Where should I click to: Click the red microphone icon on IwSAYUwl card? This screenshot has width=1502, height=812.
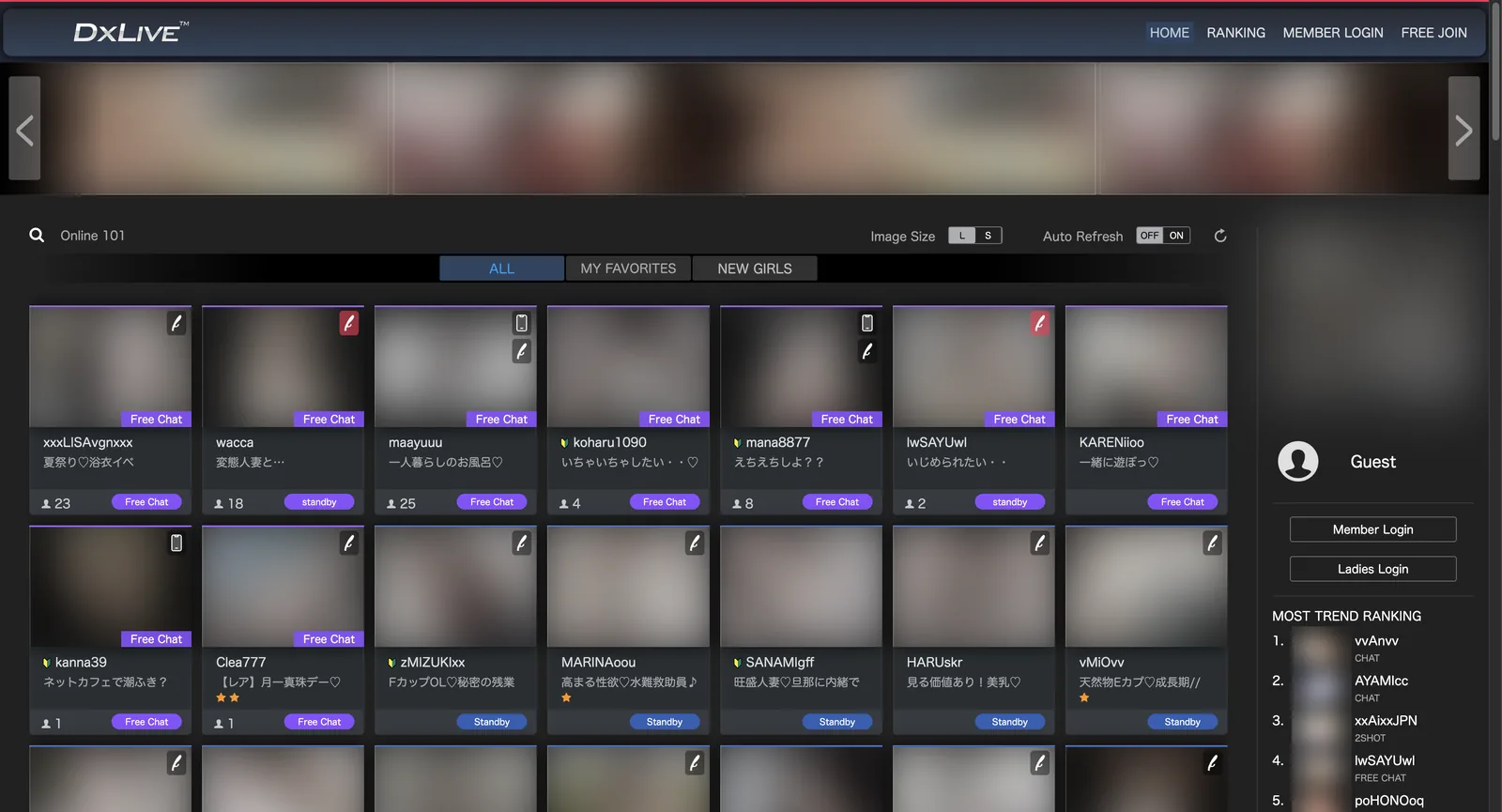click(1040, 323)
